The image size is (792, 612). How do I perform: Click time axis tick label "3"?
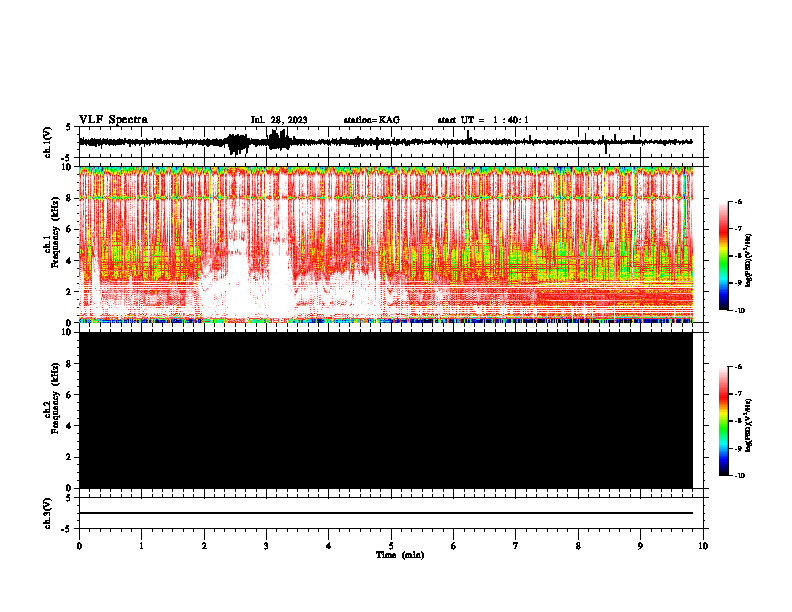[x=266, y=546]
